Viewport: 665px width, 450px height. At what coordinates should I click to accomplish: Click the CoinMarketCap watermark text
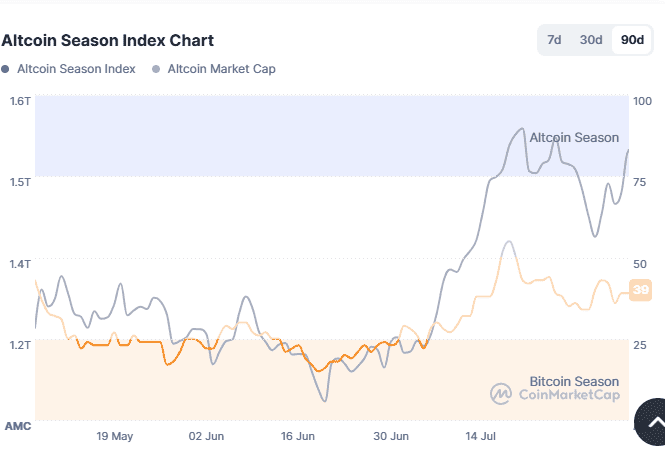568,395
